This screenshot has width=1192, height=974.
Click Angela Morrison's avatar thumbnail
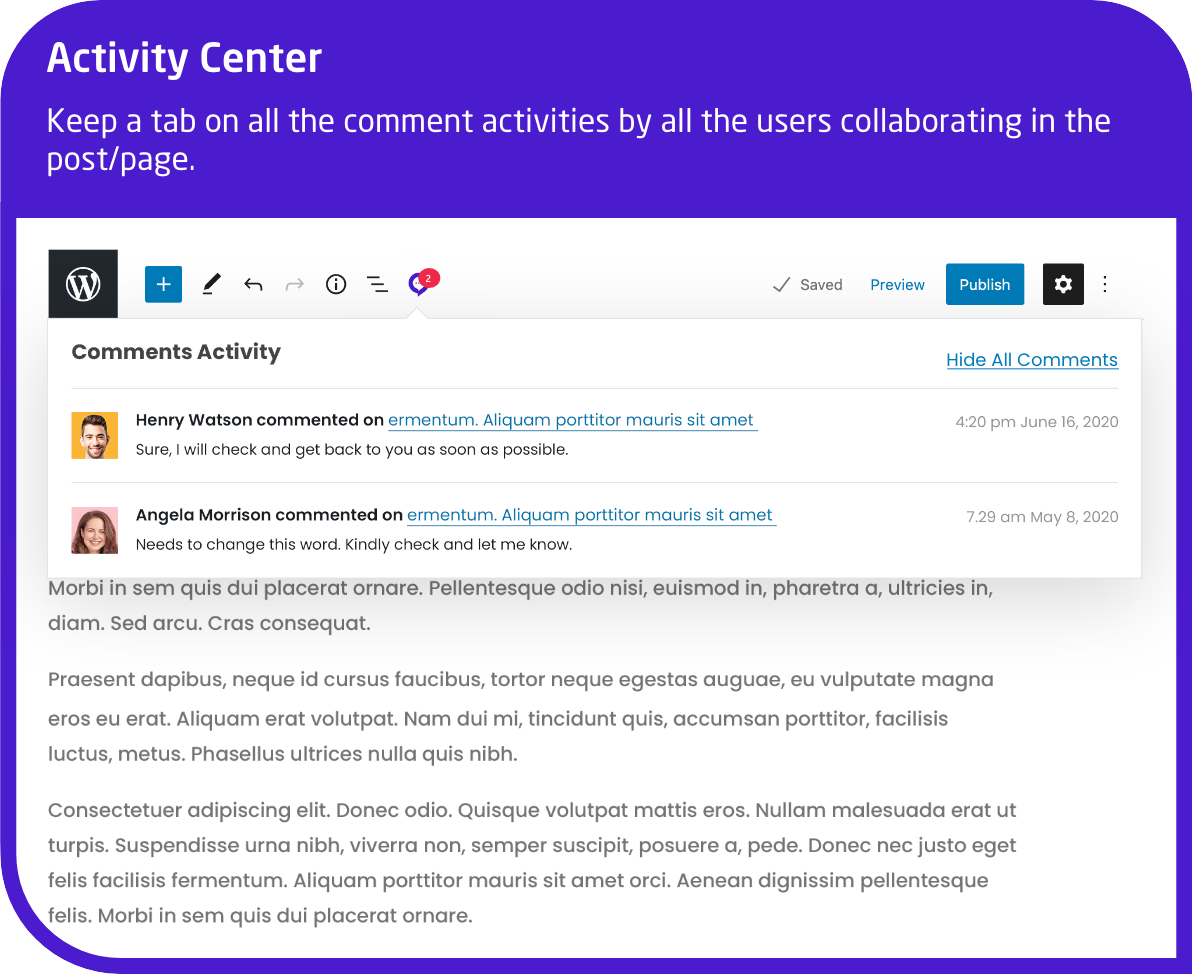tap(94, 531)
